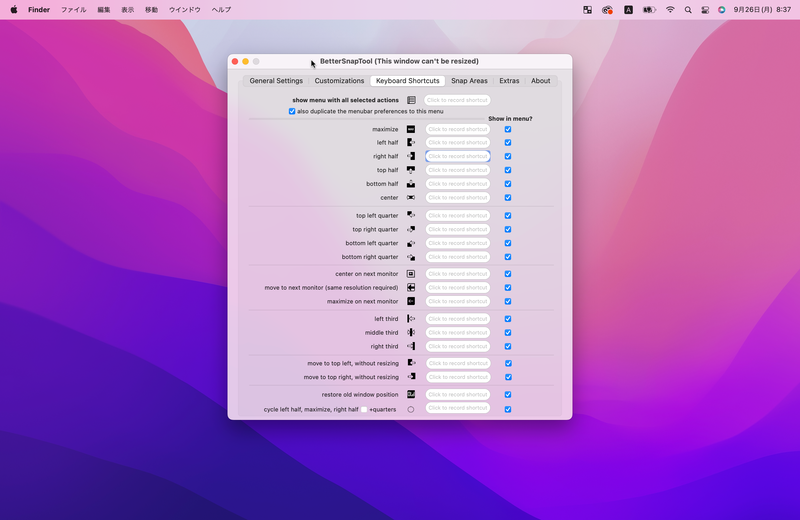The image size is (800, 520).
Task: Toggle show in menu for maximize
Action: (x=508, y=129)
